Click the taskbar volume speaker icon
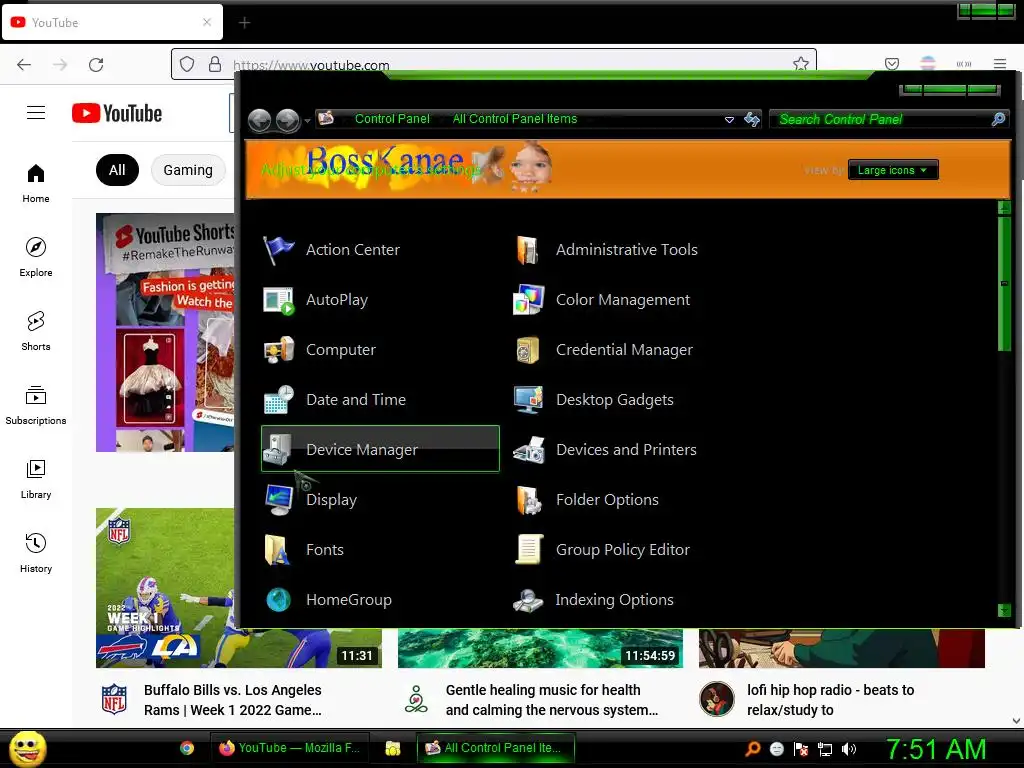Image resolution: width=1024 pixels, height=768 pixels. [849, 749]
